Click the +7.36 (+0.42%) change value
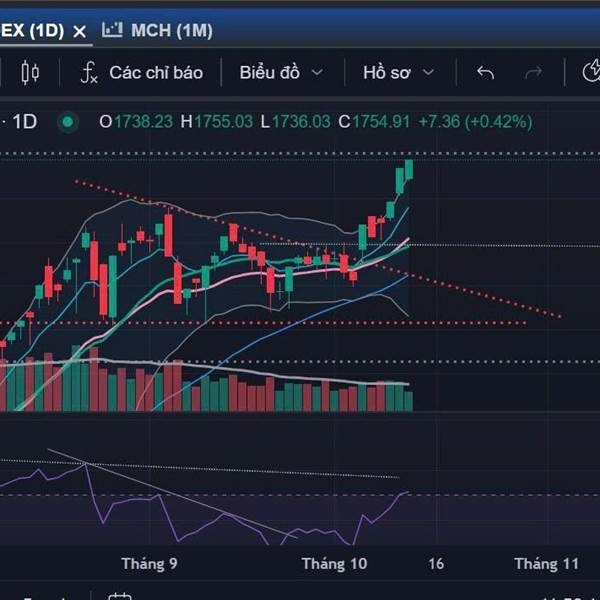This screenshot has height=600, width=600. point(475,122)
